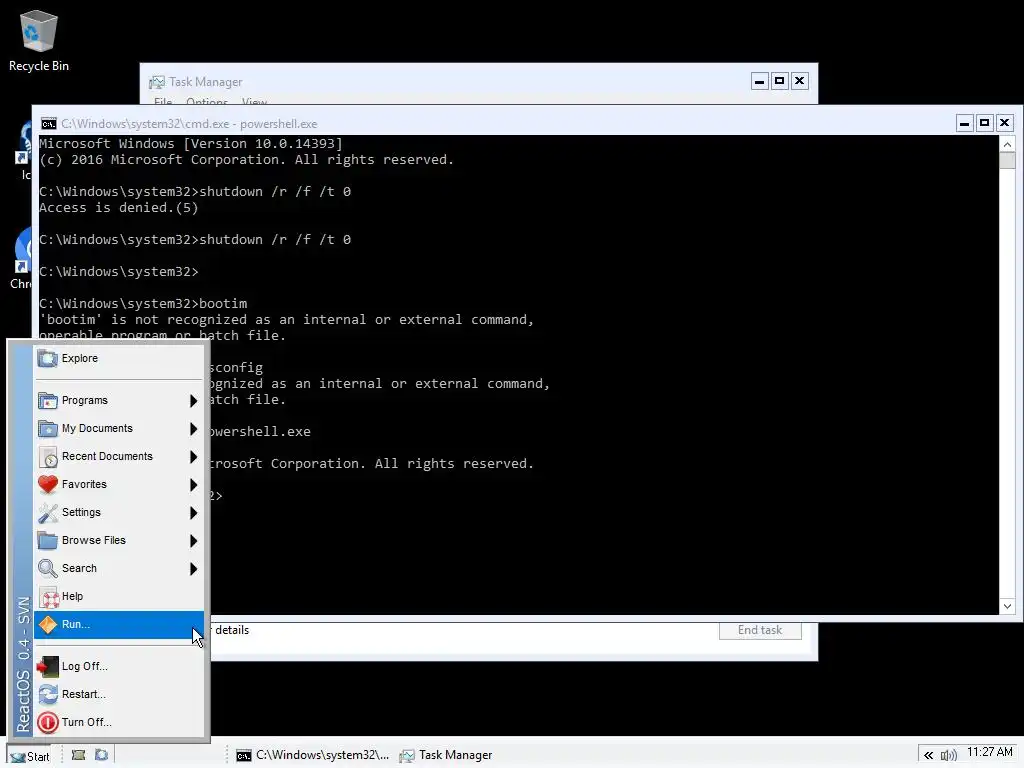
Task: Select the Restart... entry
Action: (119, 694)
